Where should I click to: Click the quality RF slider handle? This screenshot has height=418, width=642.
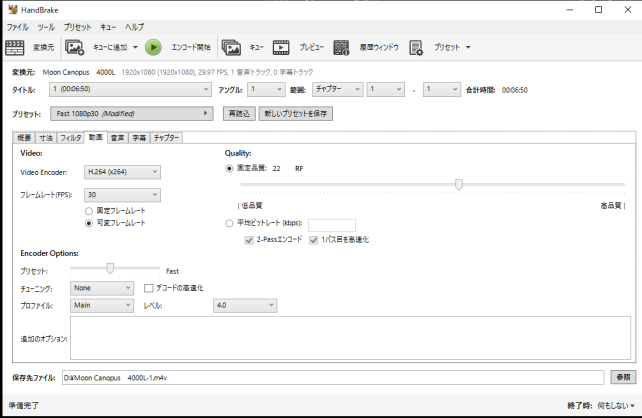[x=459, y=185]
